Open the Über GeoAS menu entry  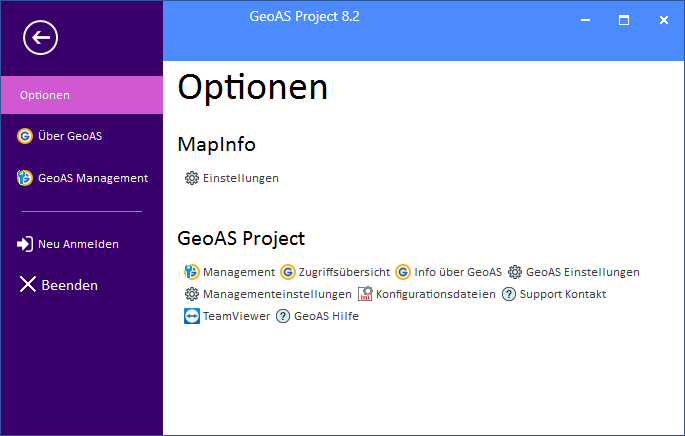70,136
